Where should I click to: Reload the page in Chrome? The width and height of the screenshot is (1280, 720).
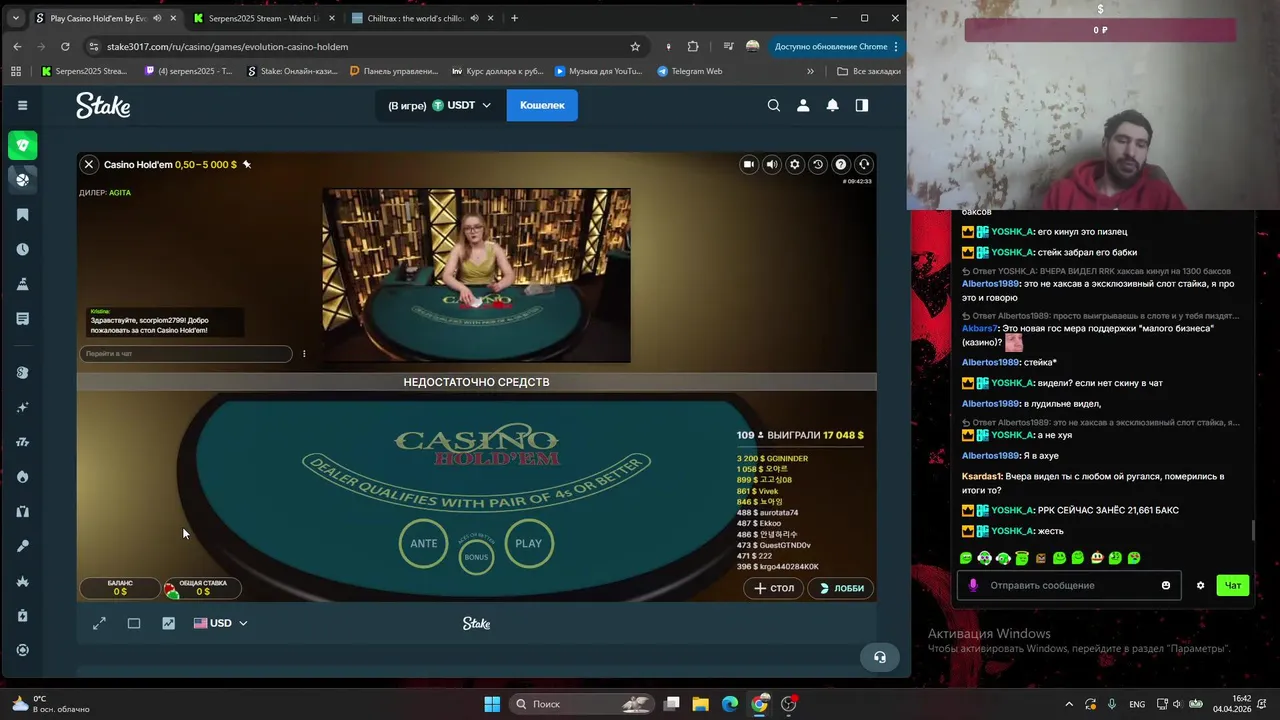click(65, 46)
